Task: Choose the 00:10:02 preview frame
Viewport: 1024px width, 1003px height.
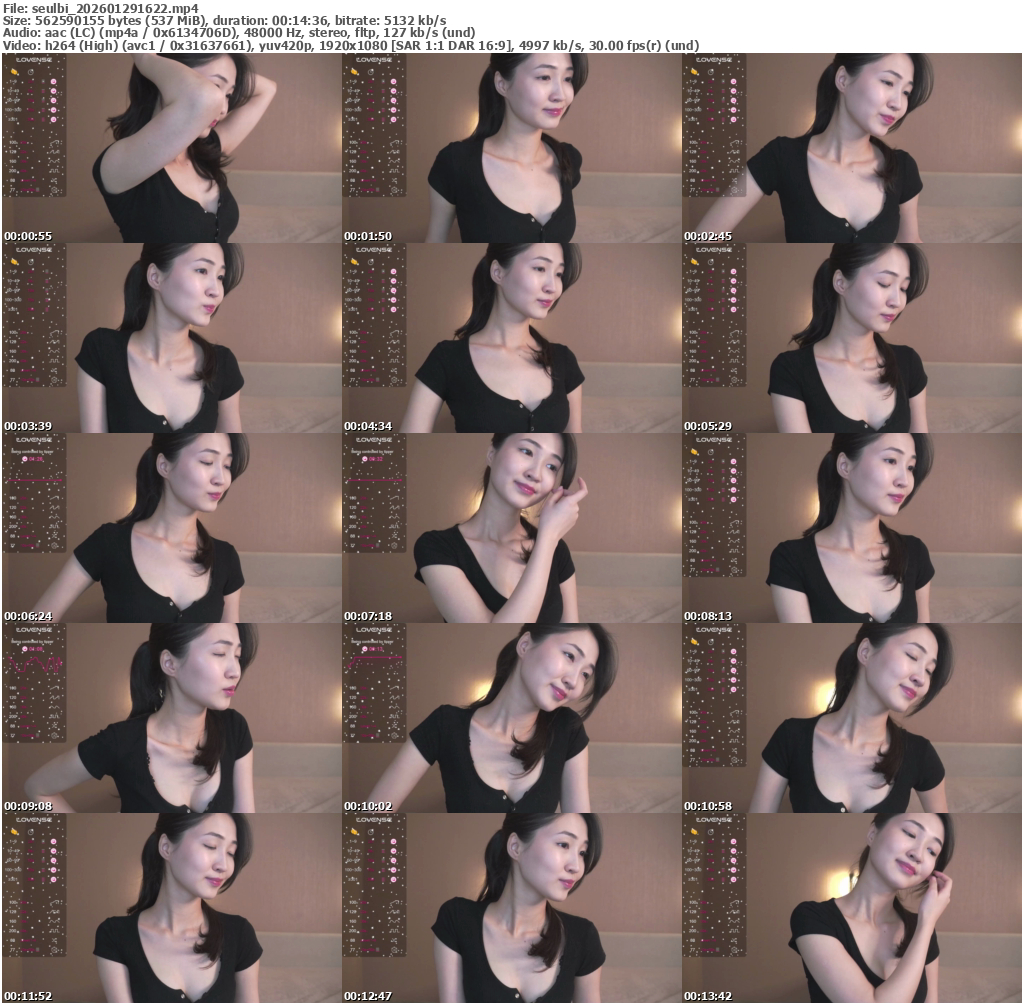Action: (x=511, y=718)
